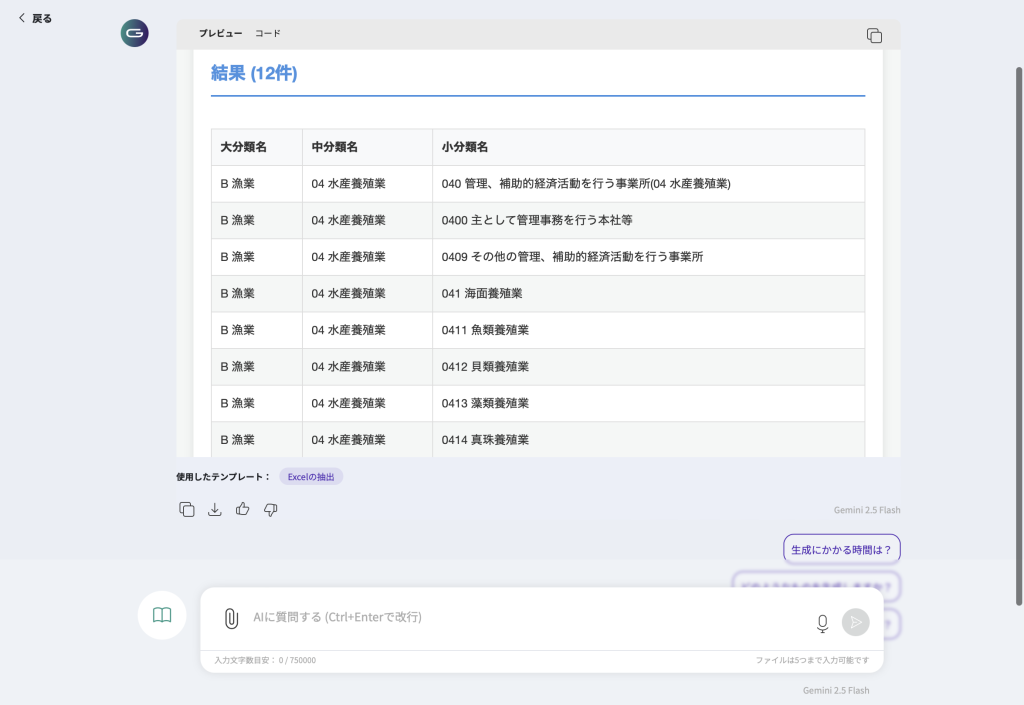Click the 小分類名 column header
This screenshot has height=705, width=1024.
pos(465,147)
